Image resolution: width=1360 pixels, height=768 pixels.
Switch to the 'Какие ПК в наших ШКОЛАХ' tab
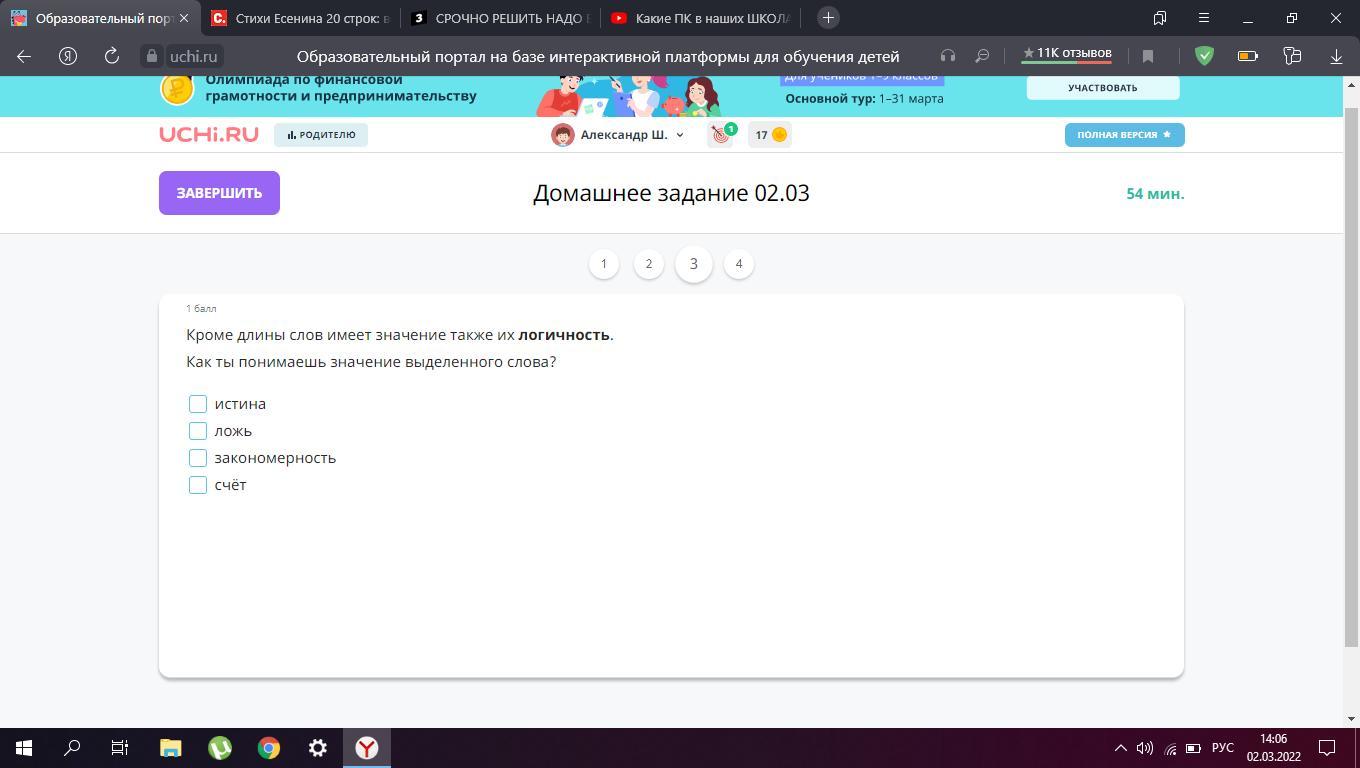(x=700, y=18)
